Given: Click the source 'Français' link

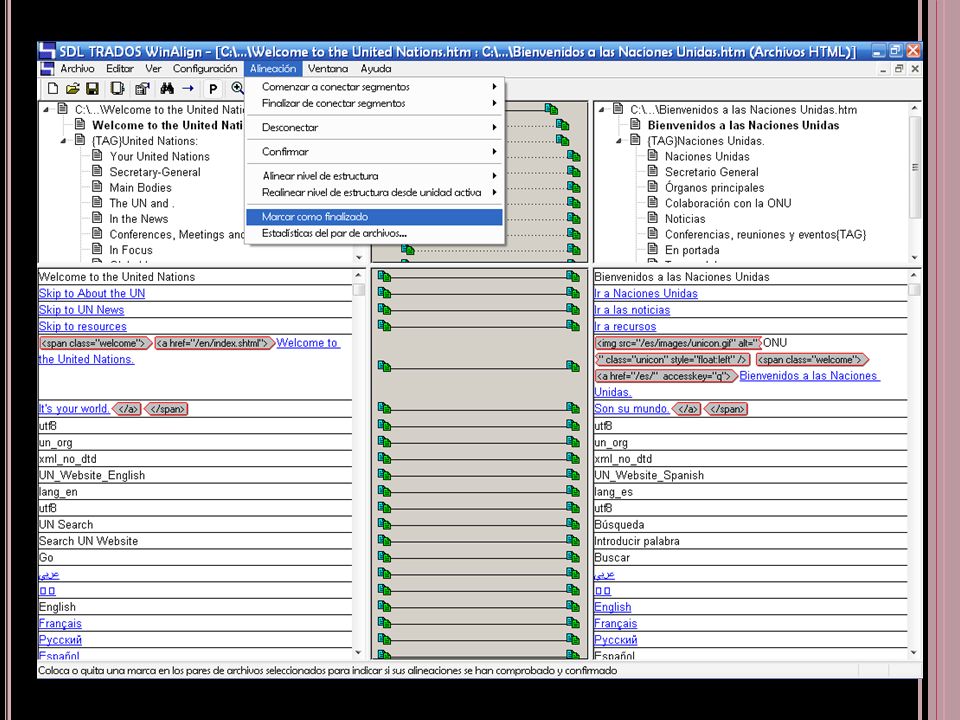Looking at the screenshot, I should coord(60,623).
